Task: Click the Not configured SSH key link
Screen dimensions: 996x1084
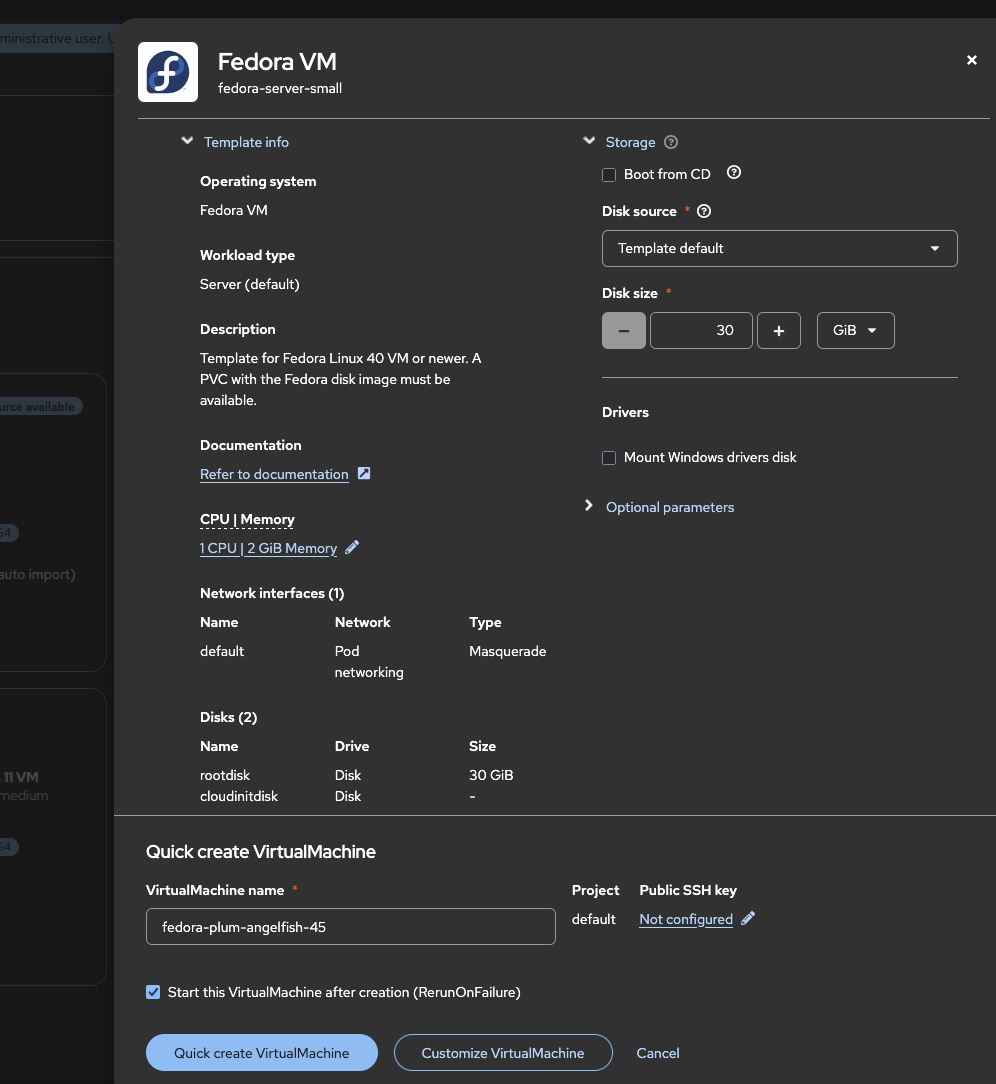Action: click(x=686, y=919)
